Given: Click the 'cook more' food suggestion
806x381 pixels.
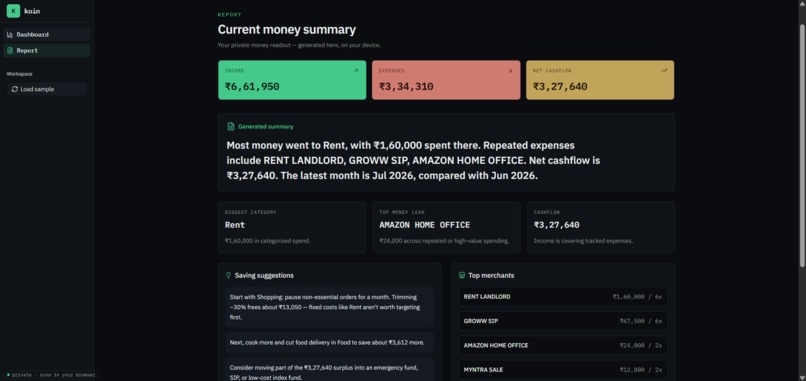Looking at the screenshot, I should point(329,342).
